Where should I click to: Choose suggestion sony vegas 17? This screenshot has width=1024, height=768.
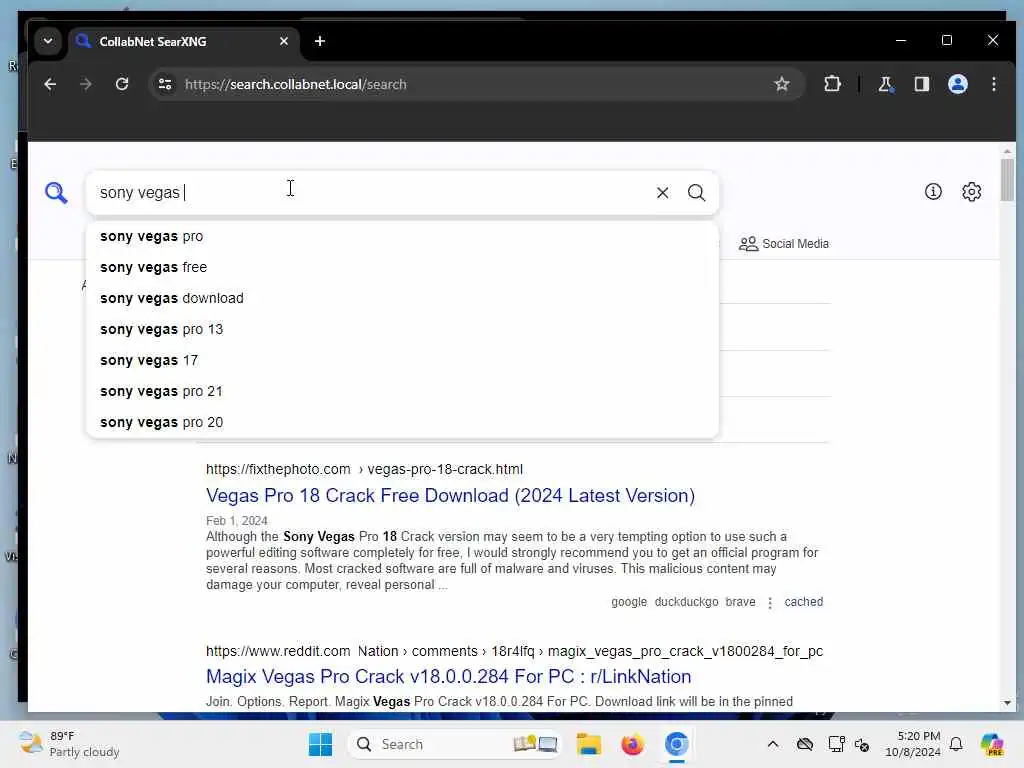[402, 360]
